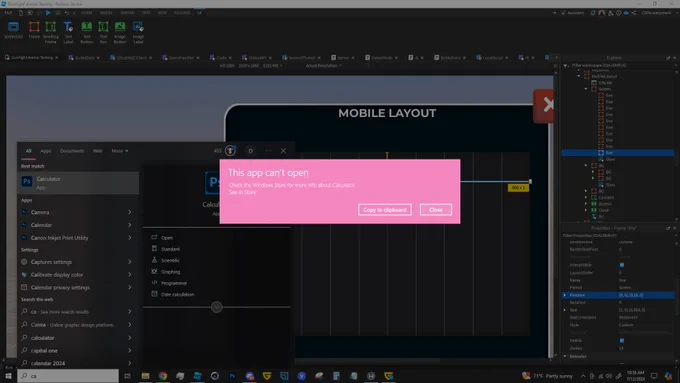Click the Assistant button in Studio title bar
The height and width of the screenshot is (383, 680).
[x=572, y=13]
